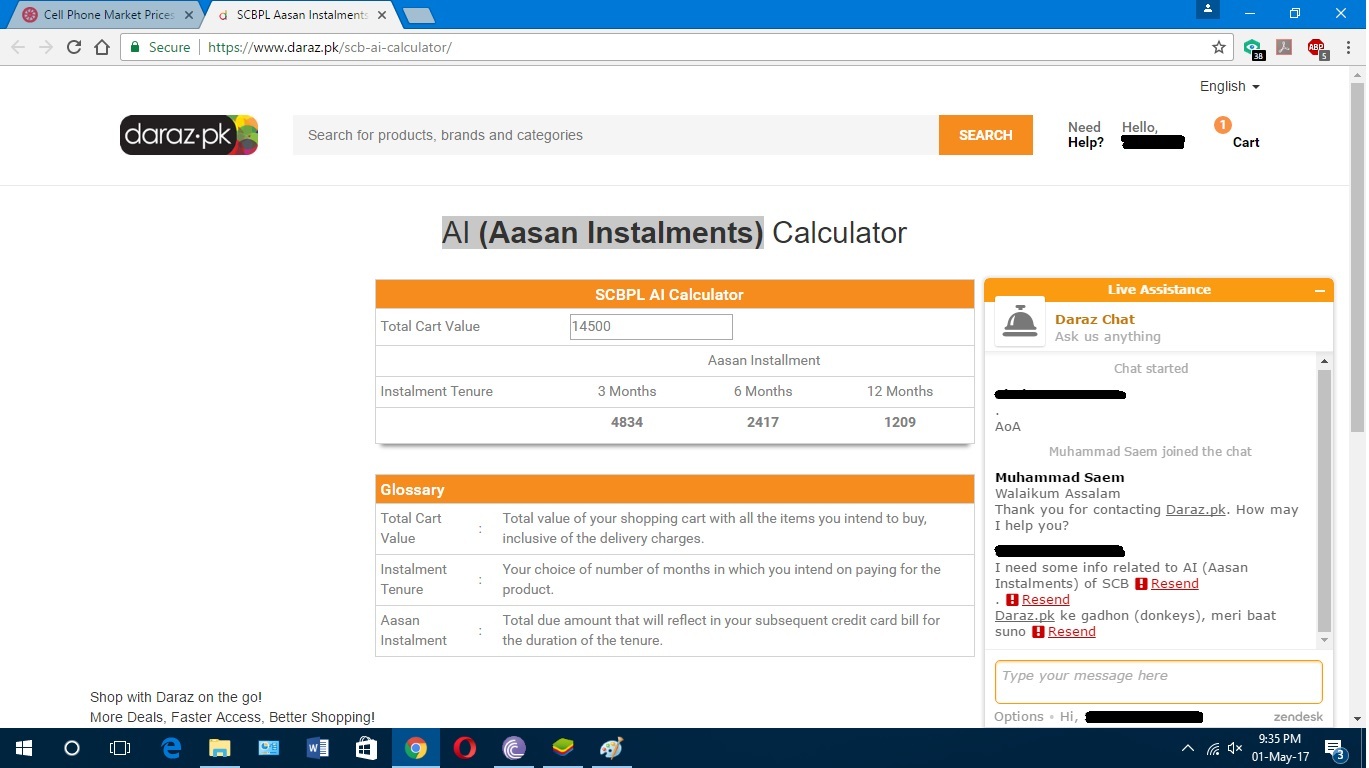Click the 4834 three-month instalment value
Viewport: 1369px width, 768px height.
[627, 422]
